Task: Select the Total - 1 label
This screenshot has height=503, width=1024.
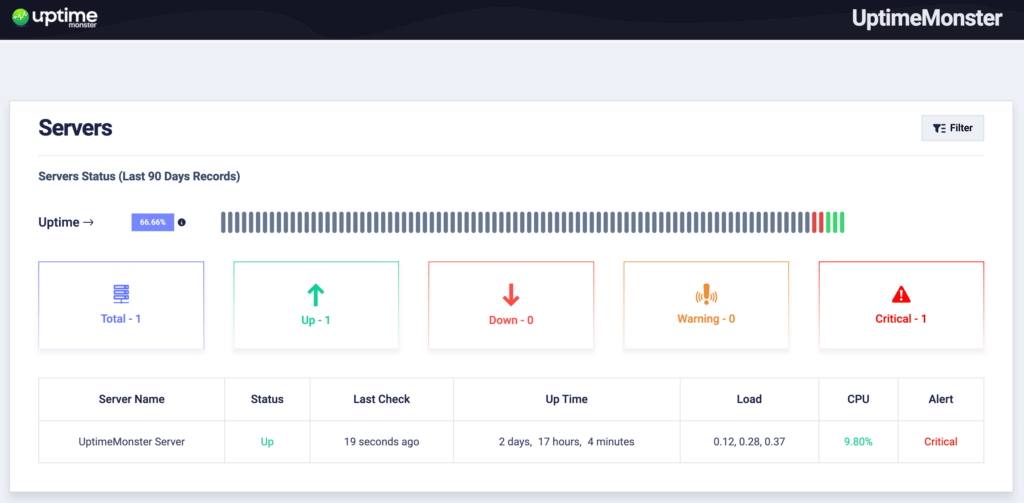Action: (x=121, y=319)
